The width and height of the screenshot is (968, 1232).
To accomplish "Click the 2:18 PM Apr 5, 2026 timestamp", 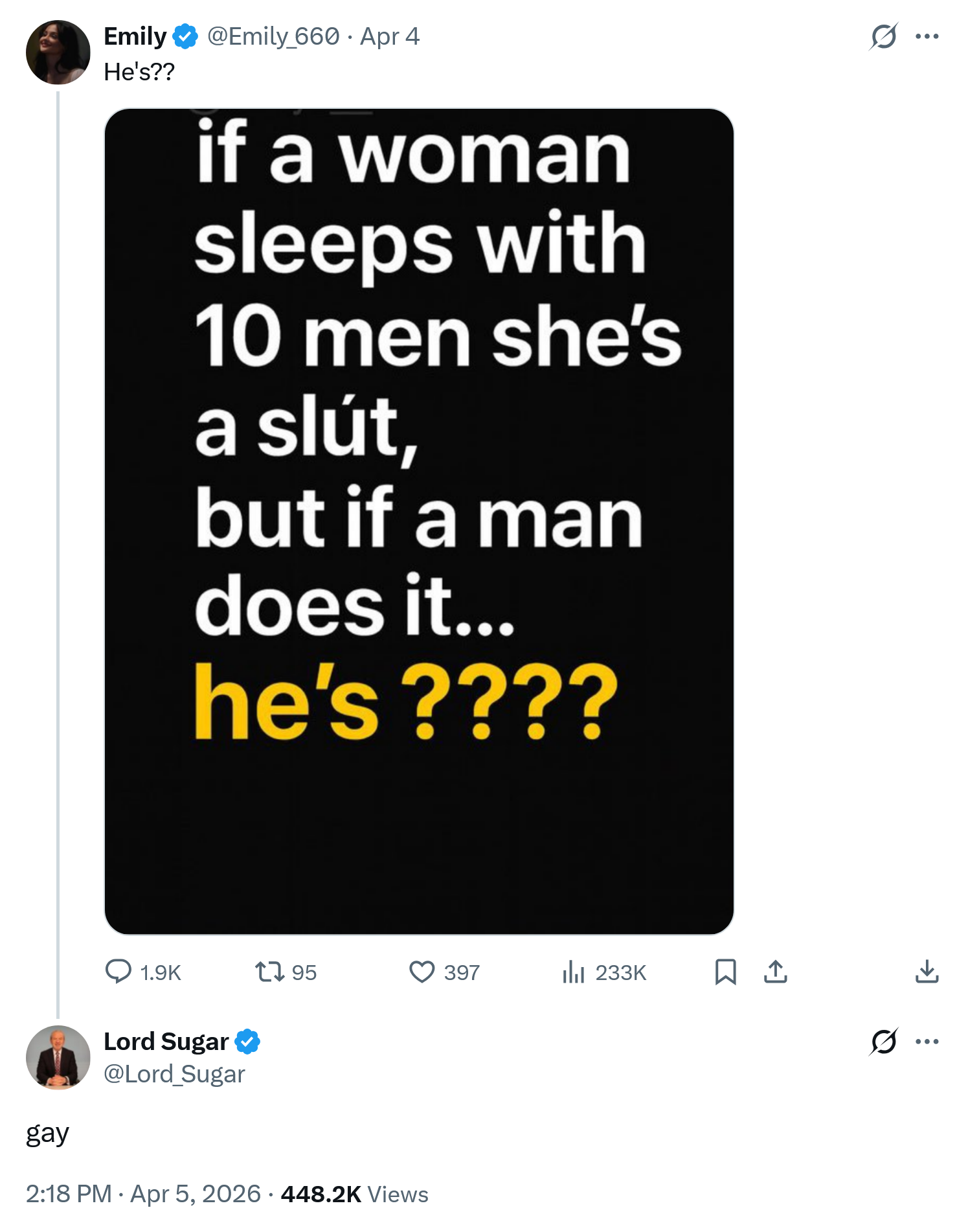I will coord(143,1194).
